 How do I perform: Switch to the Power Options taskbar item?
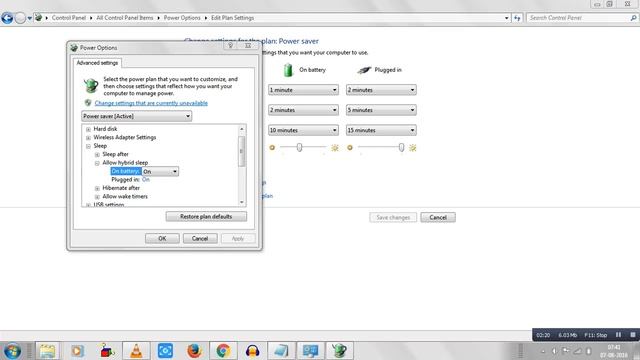click(339, 351)
